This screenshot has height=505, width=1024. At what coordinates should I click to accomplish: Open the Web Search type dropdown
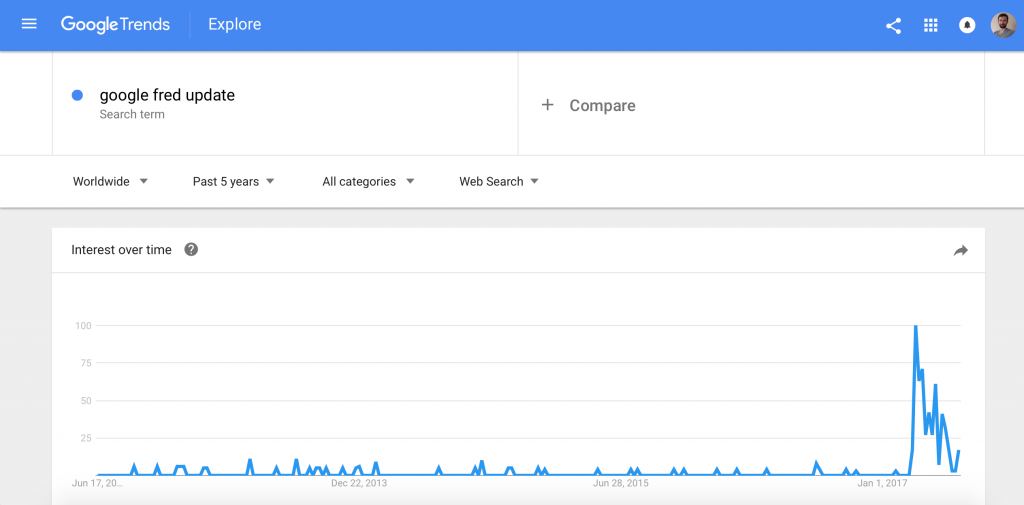click(499, 182)
